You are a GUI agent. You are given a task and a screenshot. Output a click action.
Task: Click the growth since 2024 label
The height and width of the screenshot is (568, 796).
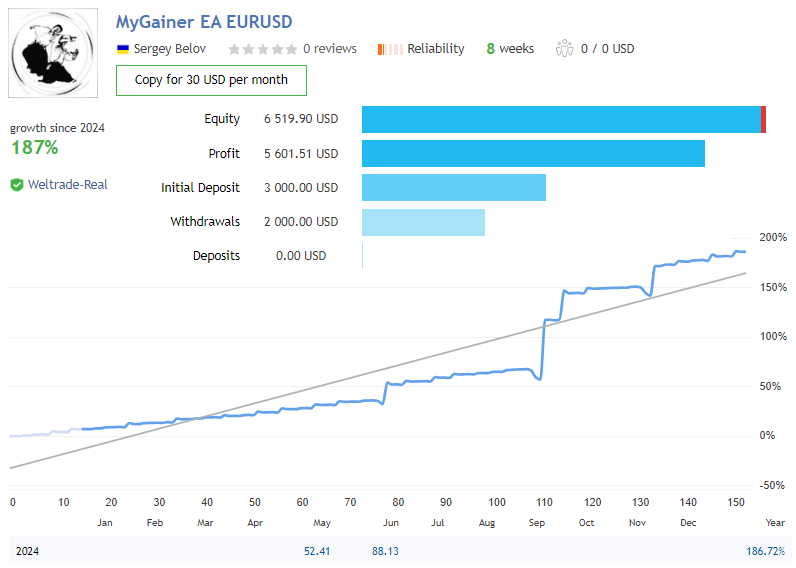pos(57,128)
